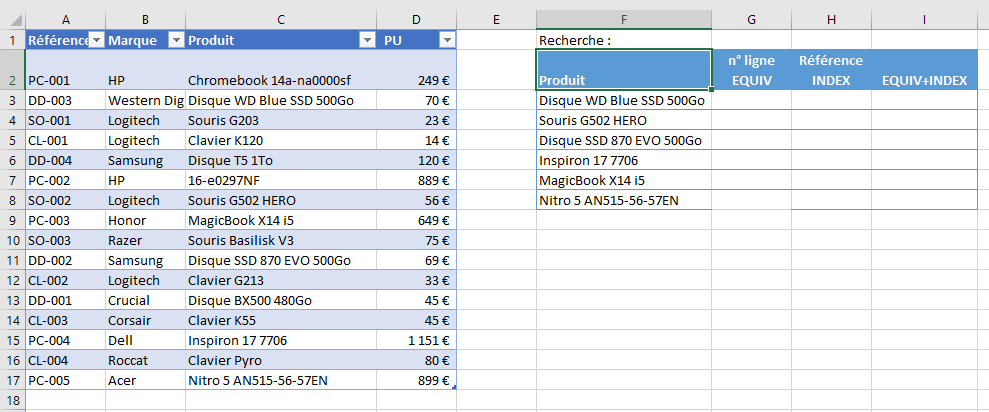
Task: Select the '899 €' price cell
Action: coord(416,380)
